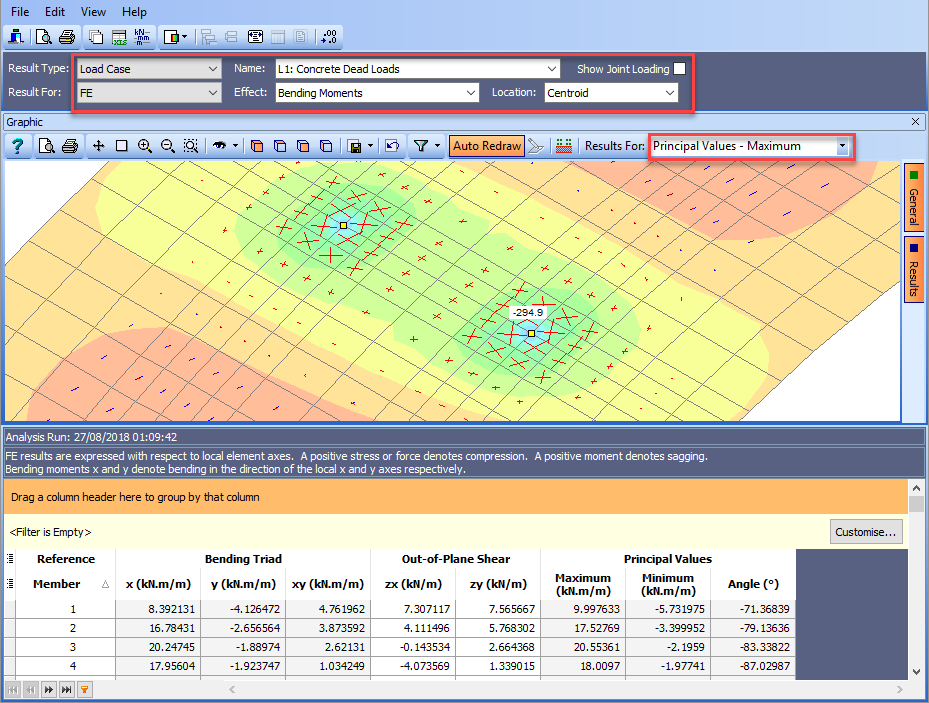The width and height of the screenshot is (929, 703).
Task: Toggle the eye visibility icon in graphic toolbar
Action: (x=220, y=146)
